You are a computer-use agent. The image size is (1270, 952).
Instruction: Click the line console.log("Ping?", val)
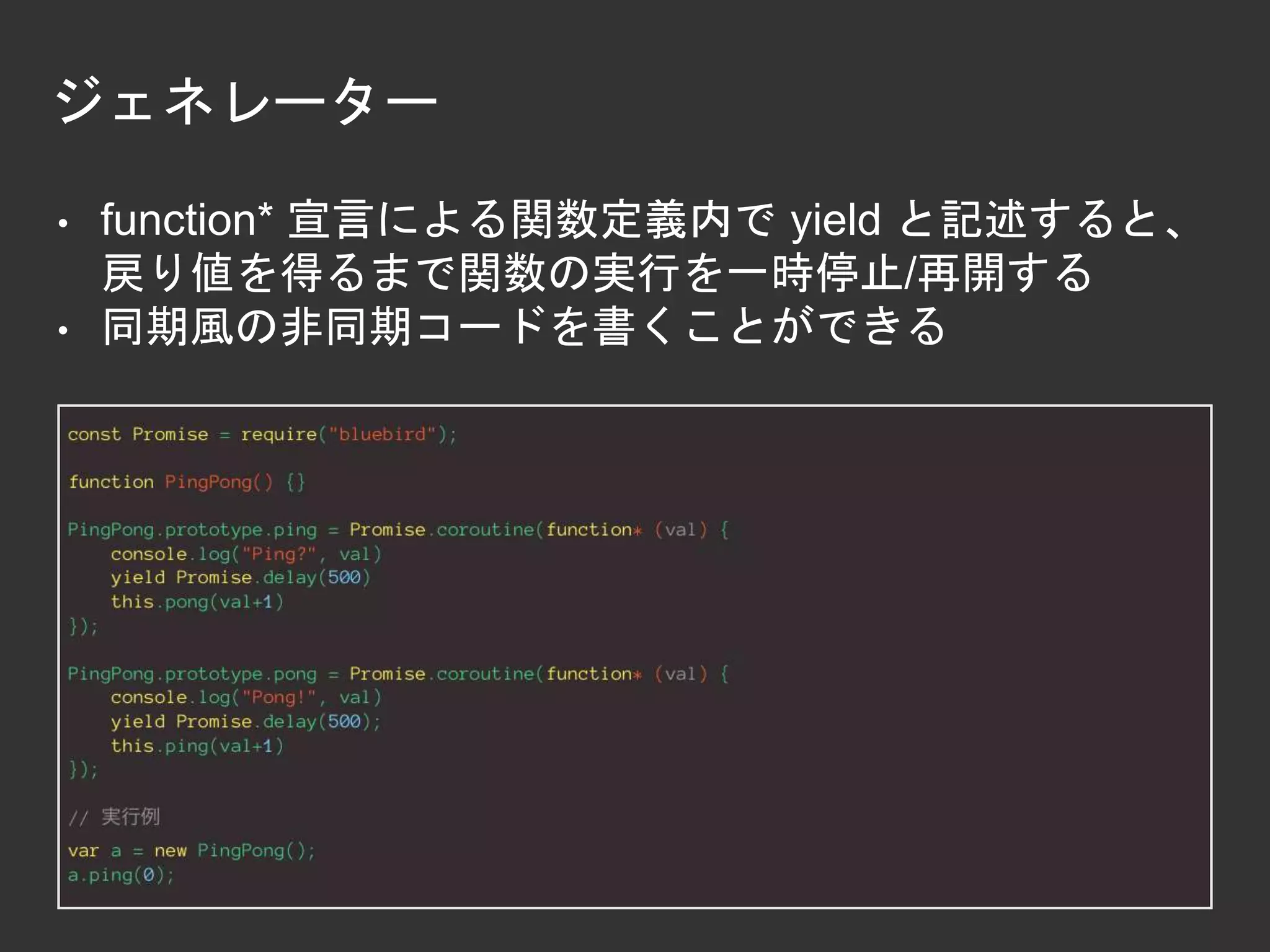coord(246,554)
